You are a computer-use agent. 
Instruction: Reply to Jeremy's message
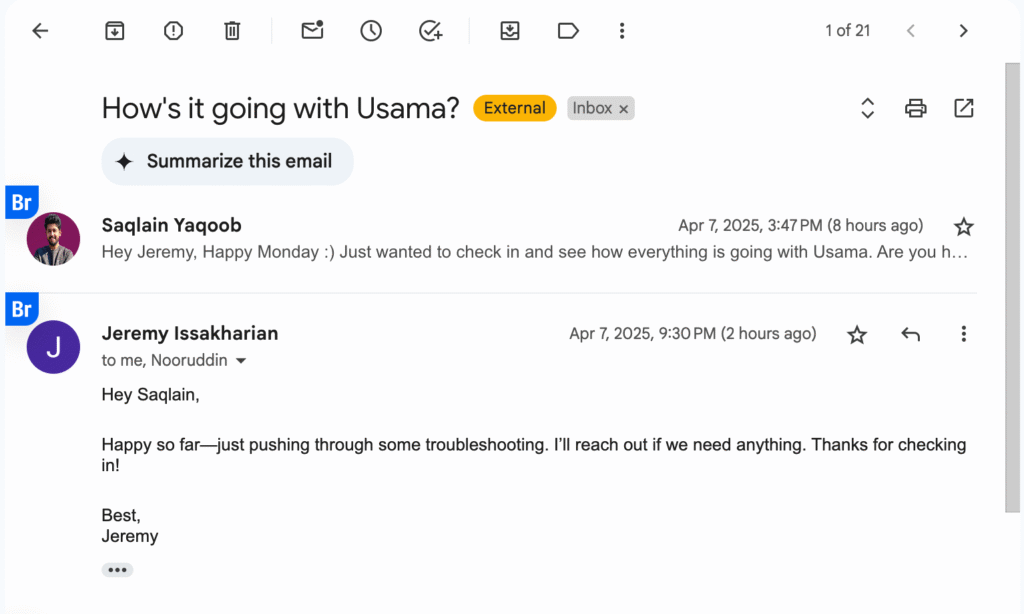(910, 334)
